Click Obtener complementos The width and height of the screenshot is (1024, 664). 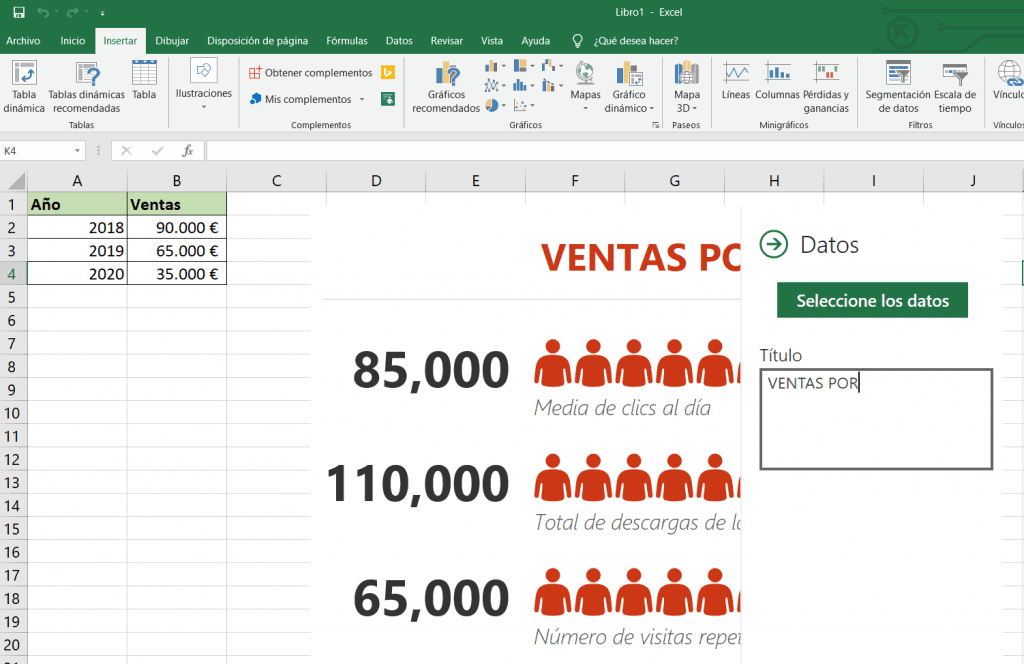tap(311, 72)
